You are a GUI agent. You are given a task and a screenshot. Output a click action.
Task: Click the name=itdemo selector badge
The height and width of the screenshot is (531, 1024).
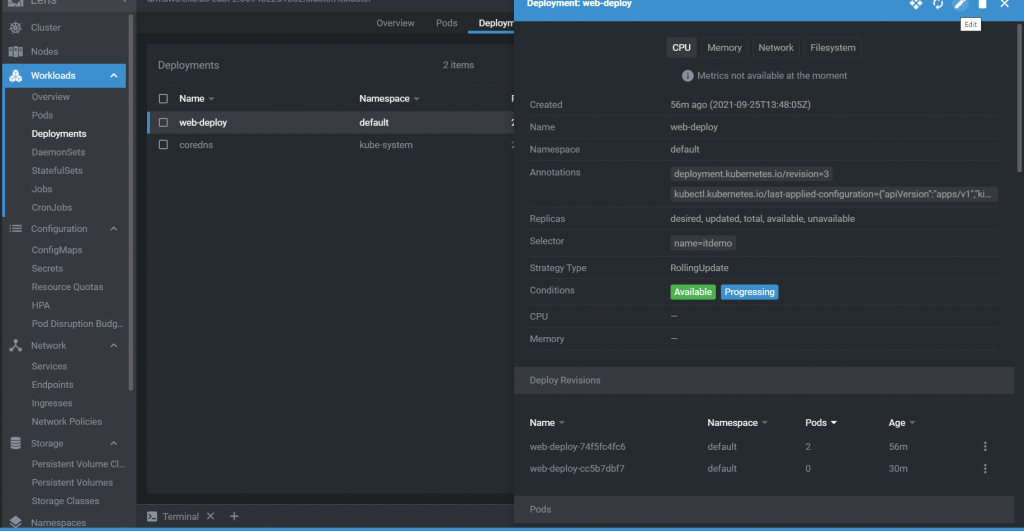pos(703,243)
